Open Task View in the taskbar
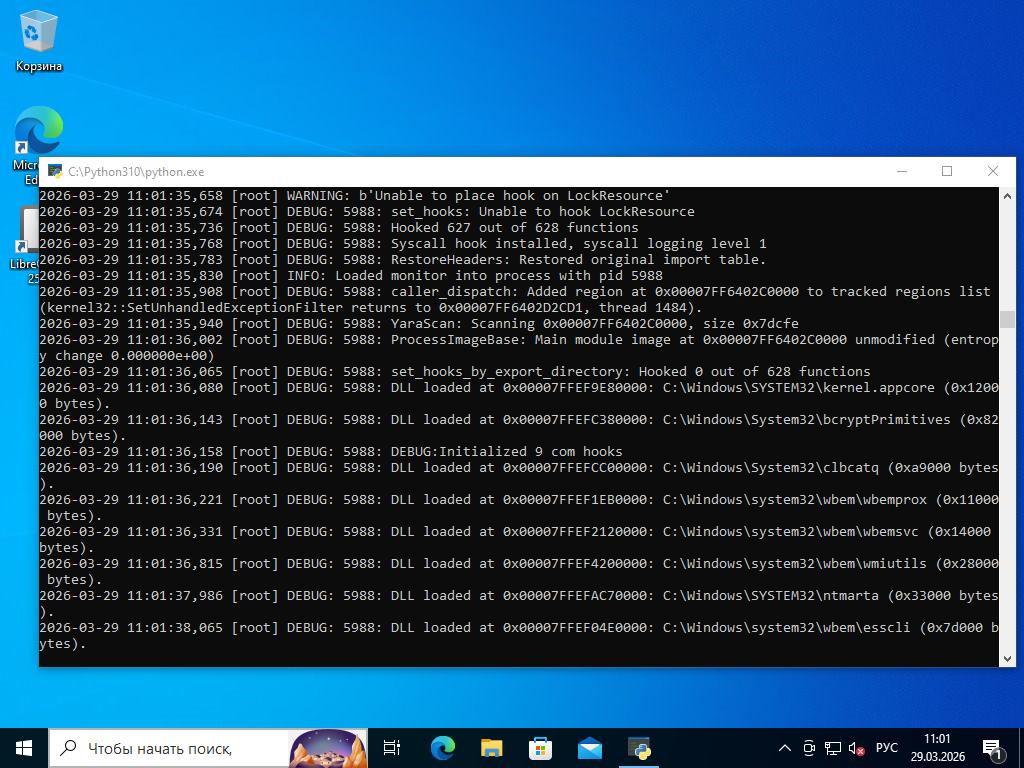This screenshot has width=1024, height=768. (x=392, y=748)
